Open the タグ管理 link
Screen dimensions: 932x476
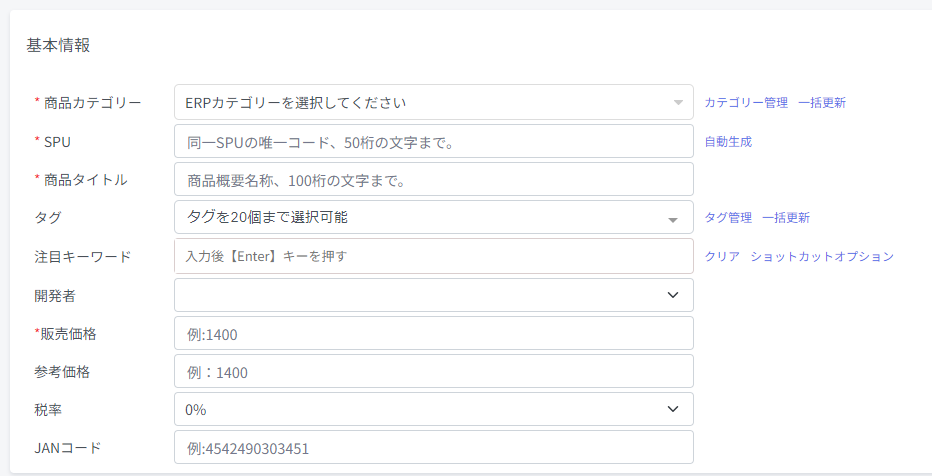(728, 217)
